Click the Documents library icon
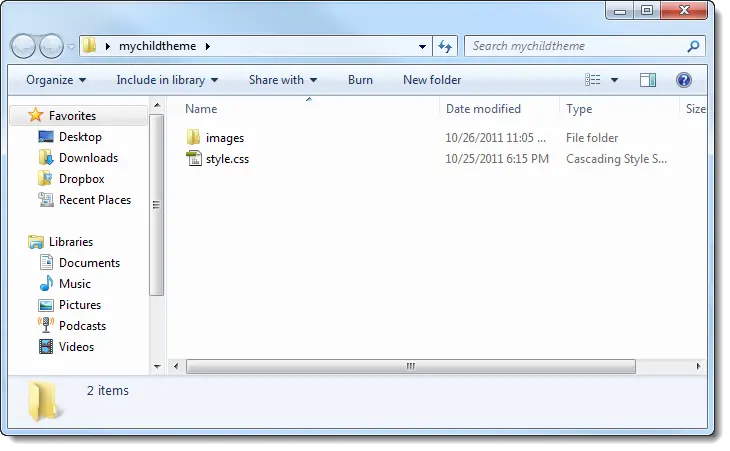Image resolution: width=730 pixels, height=451 pixels. pos(46,263)
